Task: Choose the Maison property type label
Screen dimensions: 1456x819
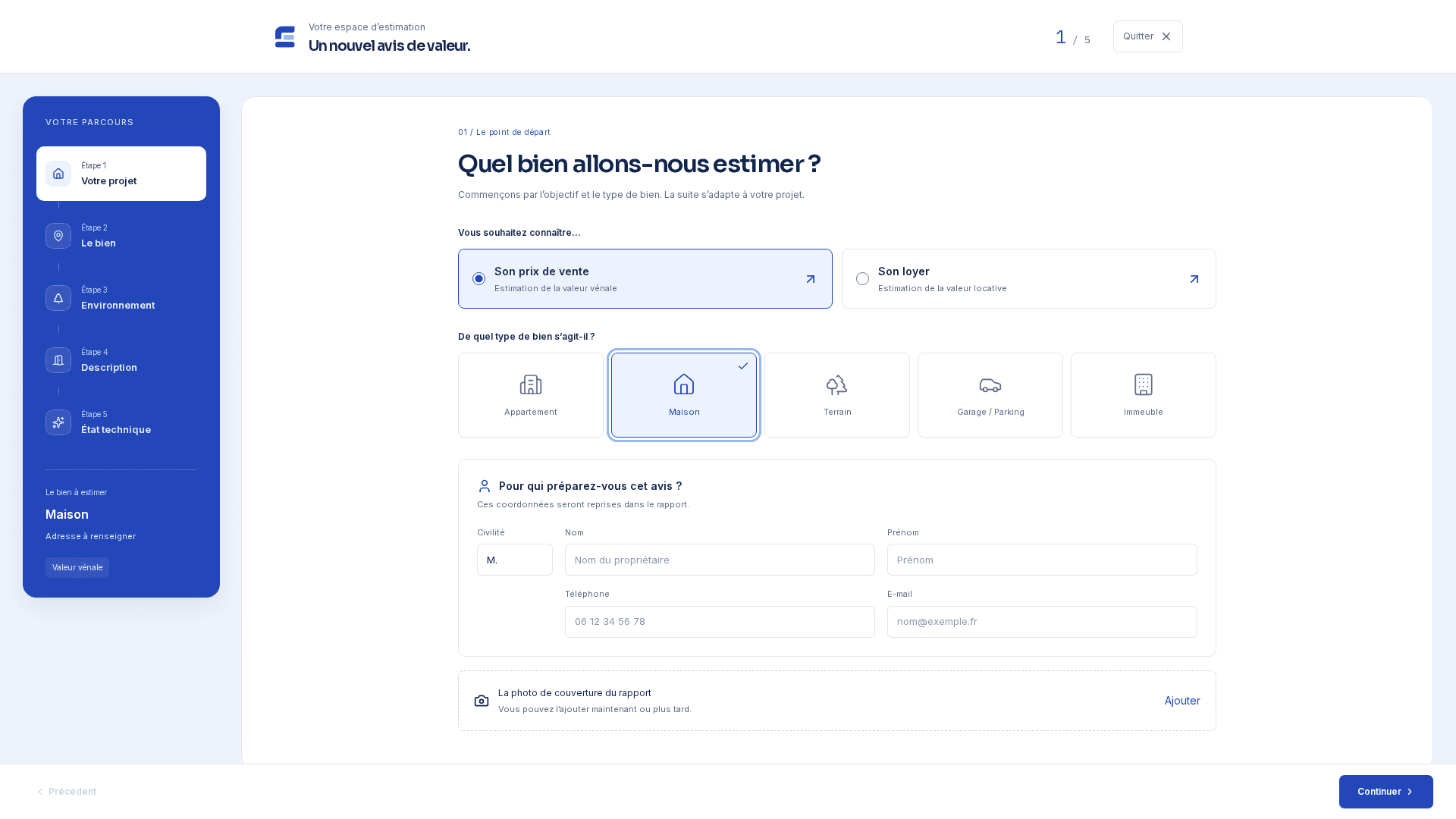Action: (x=684, y=412)
